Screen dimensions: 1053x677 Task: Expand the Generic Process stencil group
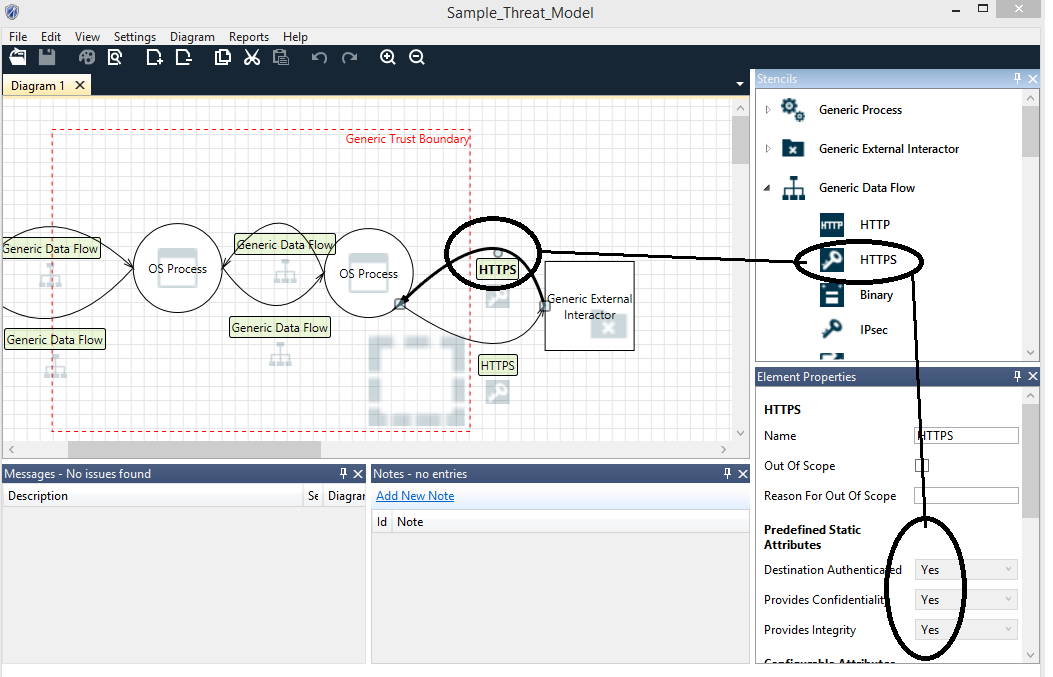768,109
